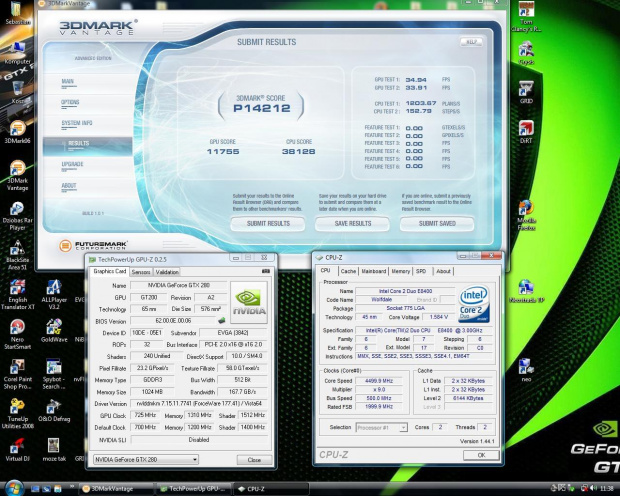Screen dimensions: 620x496
Task: Open the 'neo' network shortcut icon
Action: click(526, 370)
